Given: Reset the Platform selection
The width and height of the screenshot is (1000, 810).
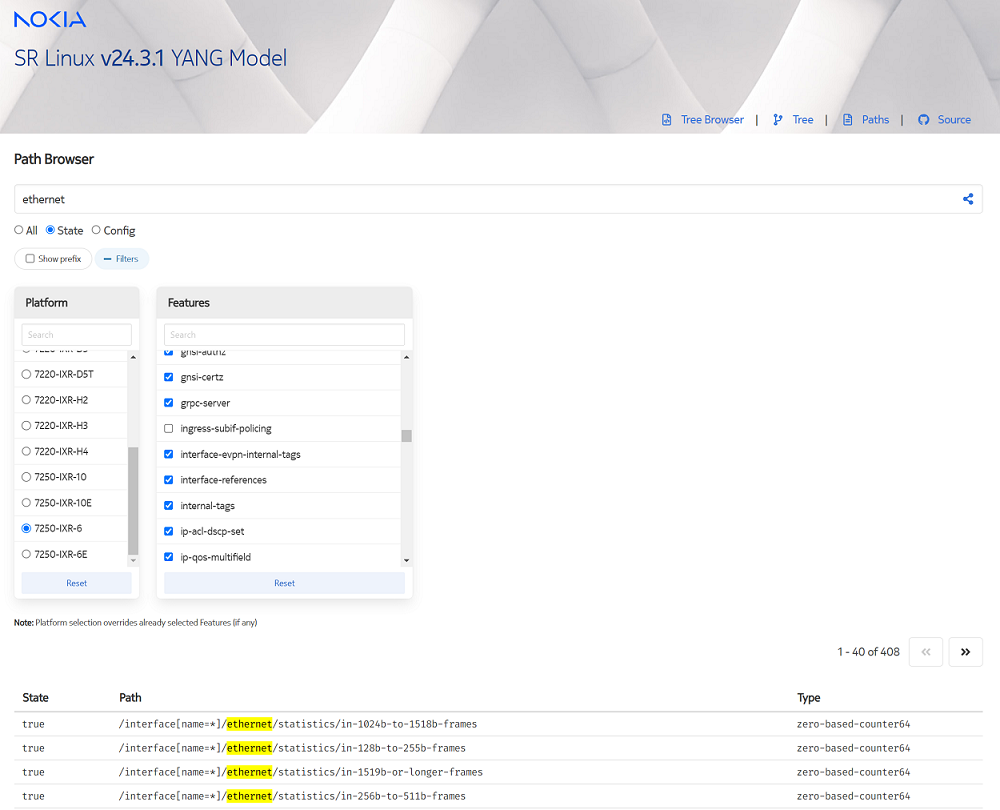Looking at the screenshot, I should 76,583.
